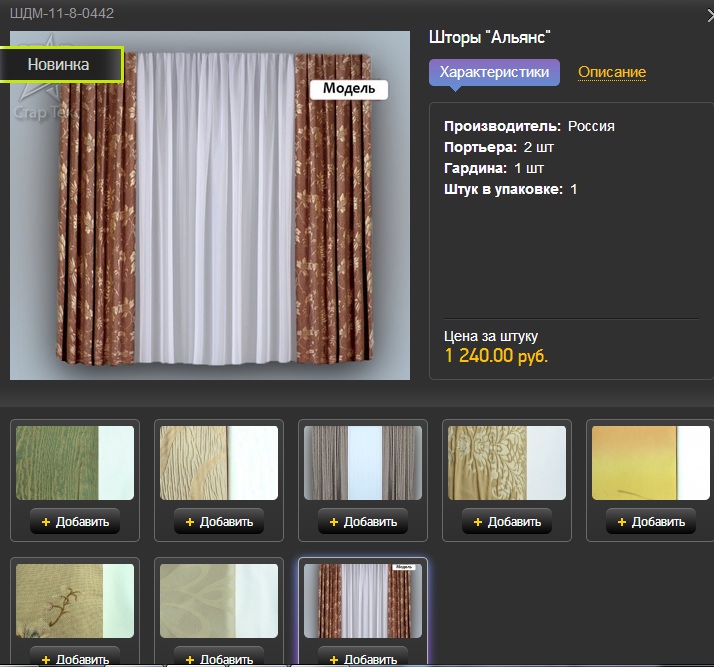Click plus icon under green fabric
This screenshot has height=667, width=714.
46,522
